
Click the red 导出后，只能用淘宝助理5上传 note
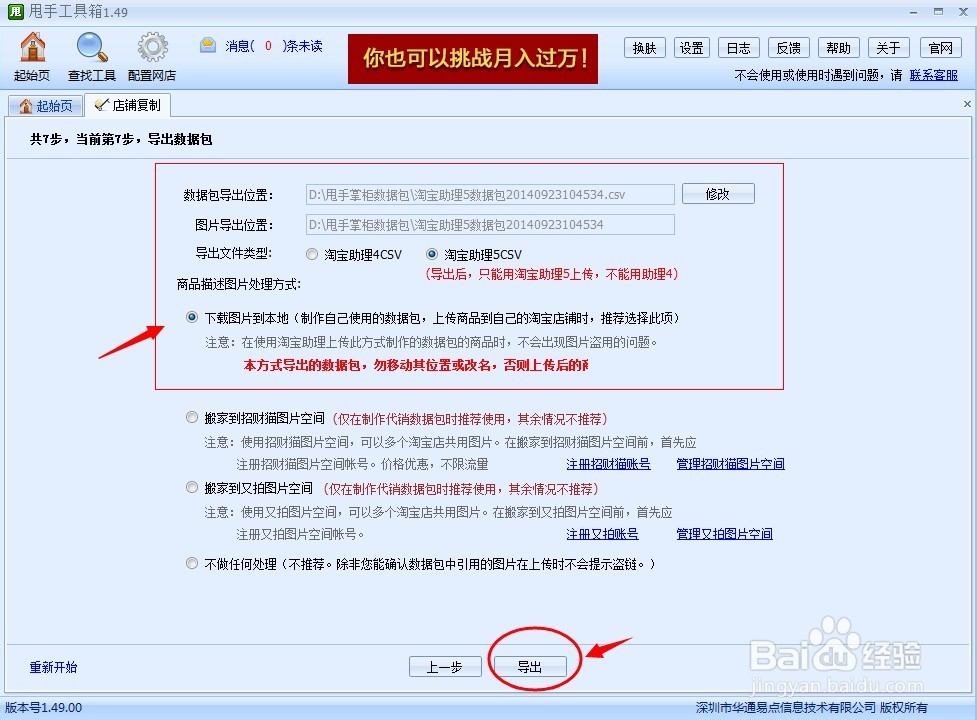[x=551, y=274]
